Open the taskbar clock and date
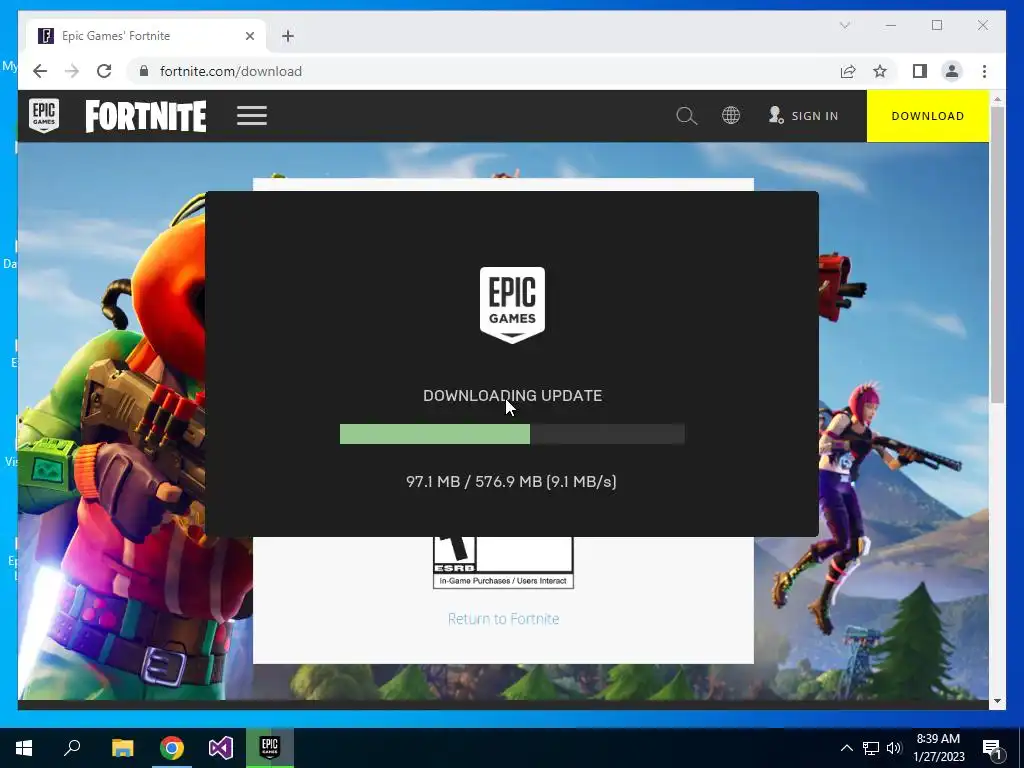The width and height of the screenshot is (1024, 768). point(938,748)
